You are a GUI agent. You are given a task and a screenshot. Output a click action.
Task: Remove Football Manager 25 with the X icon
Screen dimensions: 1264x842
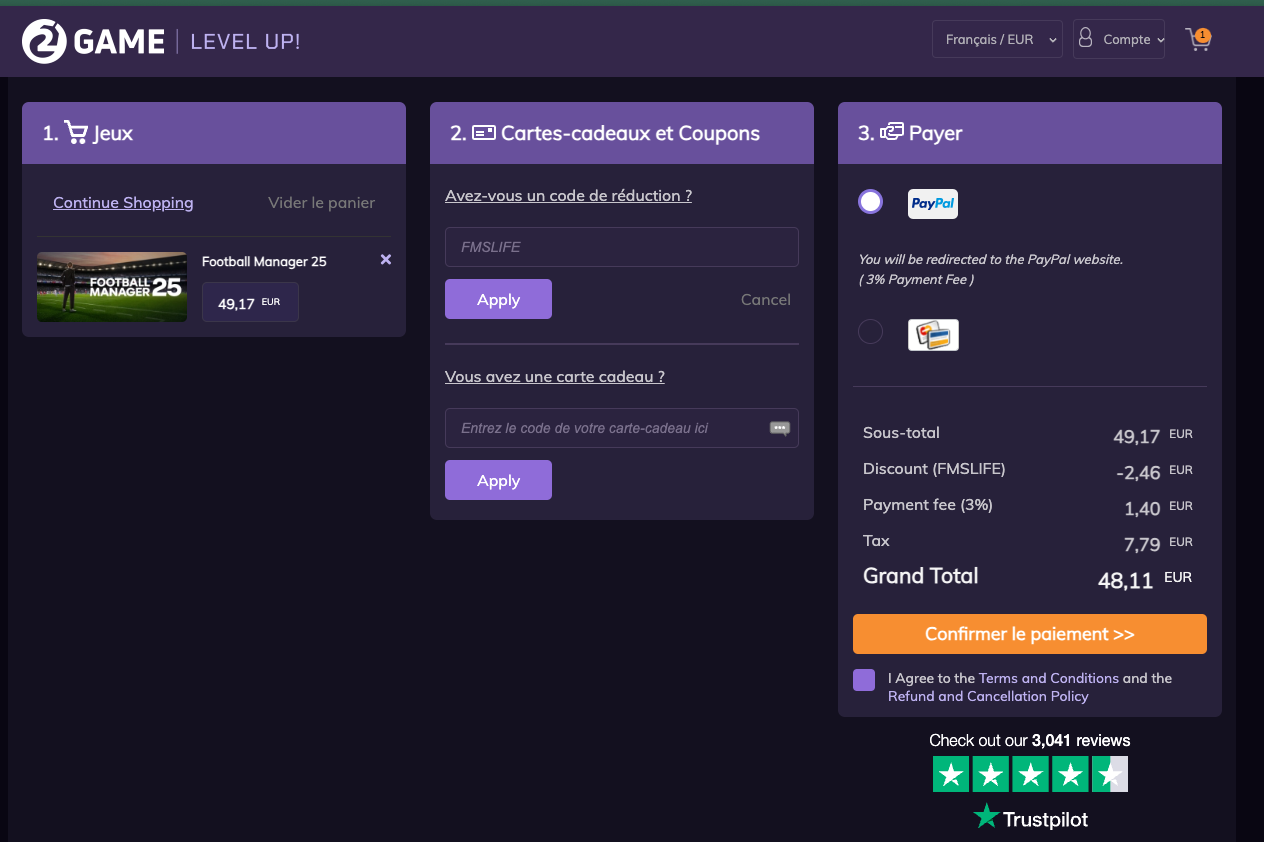386,260
